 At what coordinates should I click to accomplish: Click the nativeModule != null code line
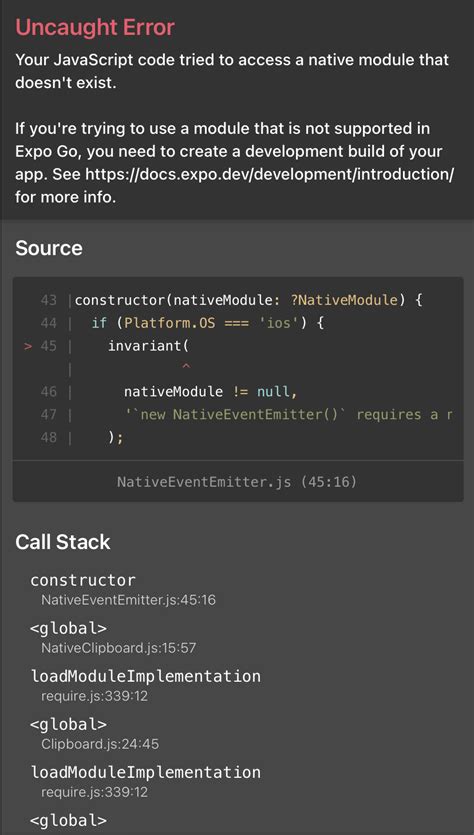210,392
